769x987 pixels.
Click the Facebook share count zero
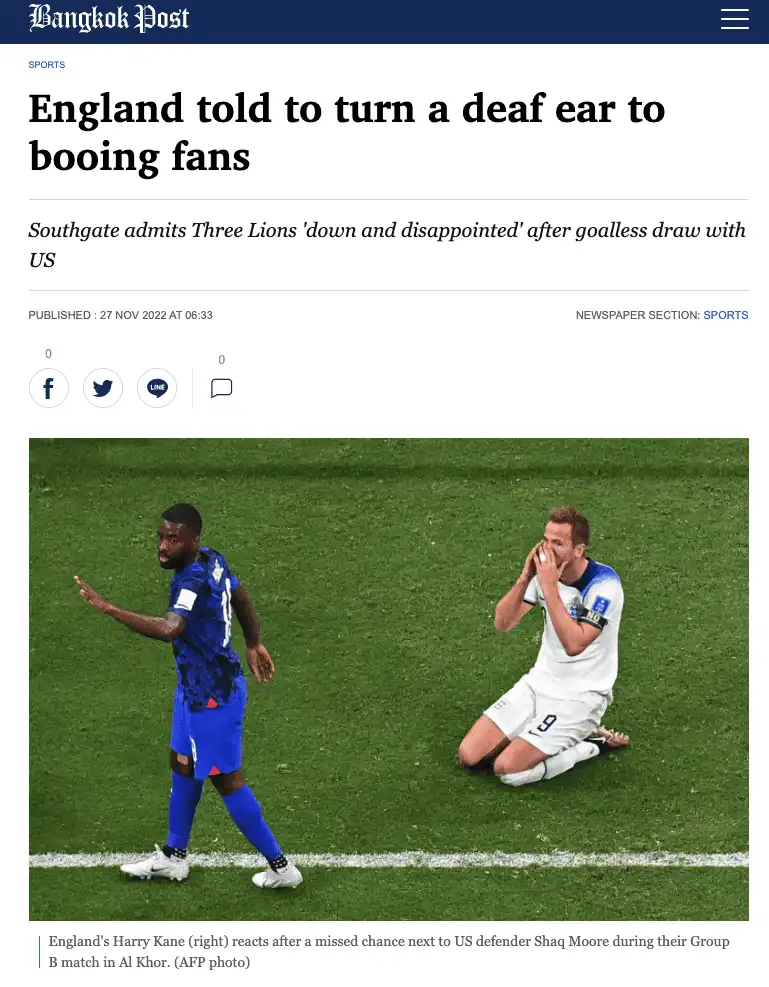click(48, 354)
